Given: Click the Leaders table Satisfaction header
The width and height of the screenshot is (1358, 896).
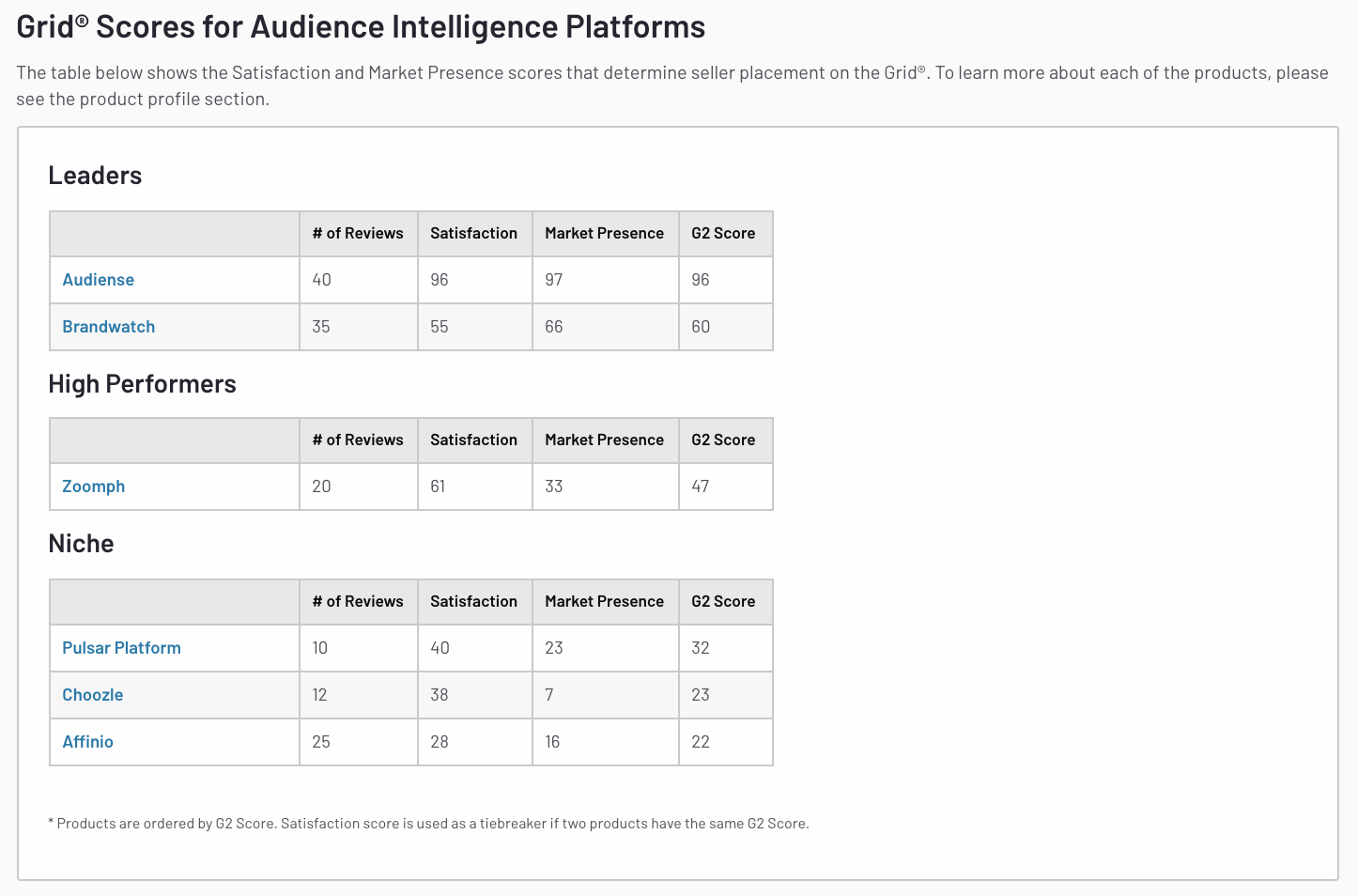Looking at the screenshot, I should pos(473,233).
